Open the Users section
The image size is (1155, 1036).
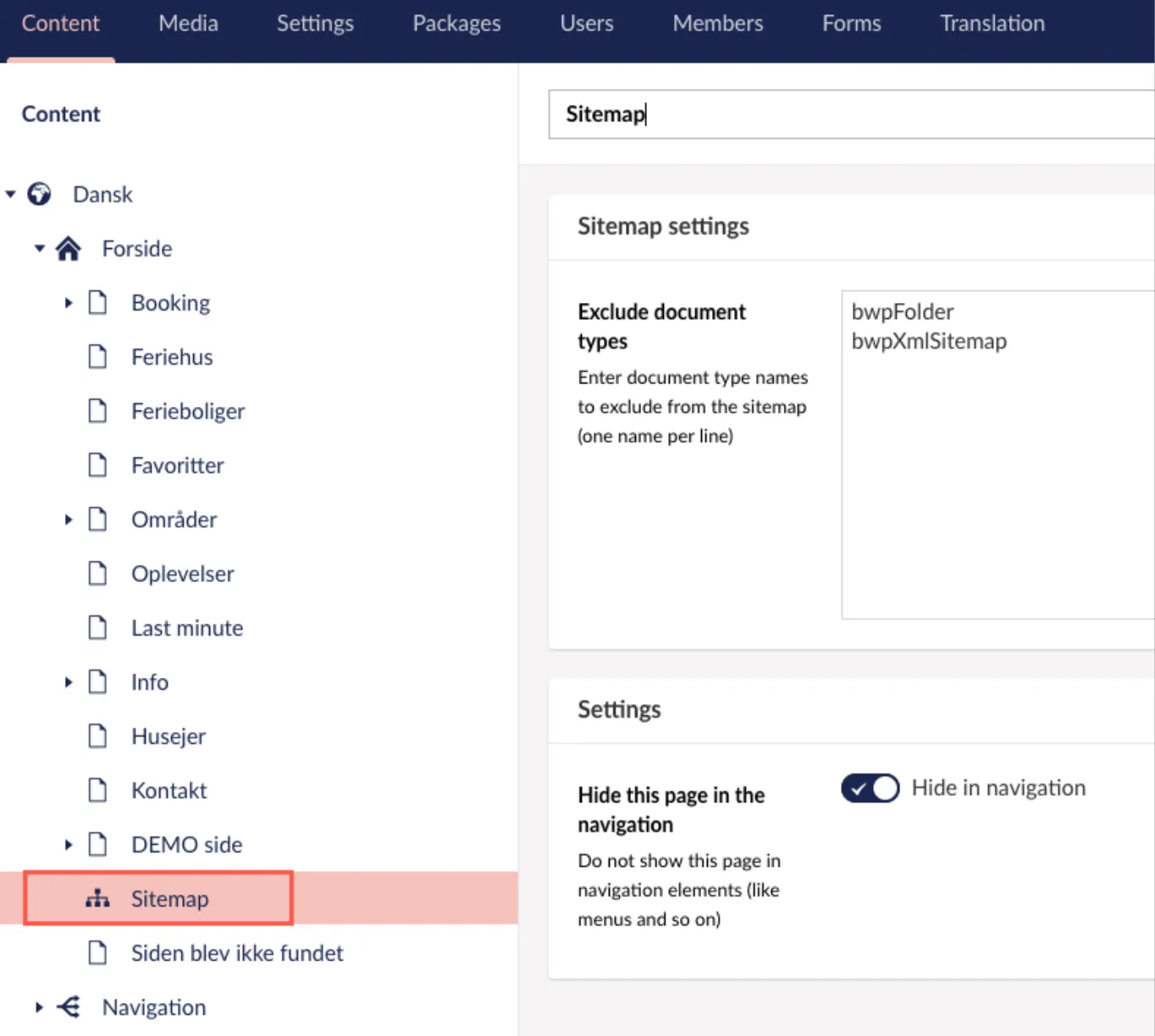pos(586,24)
